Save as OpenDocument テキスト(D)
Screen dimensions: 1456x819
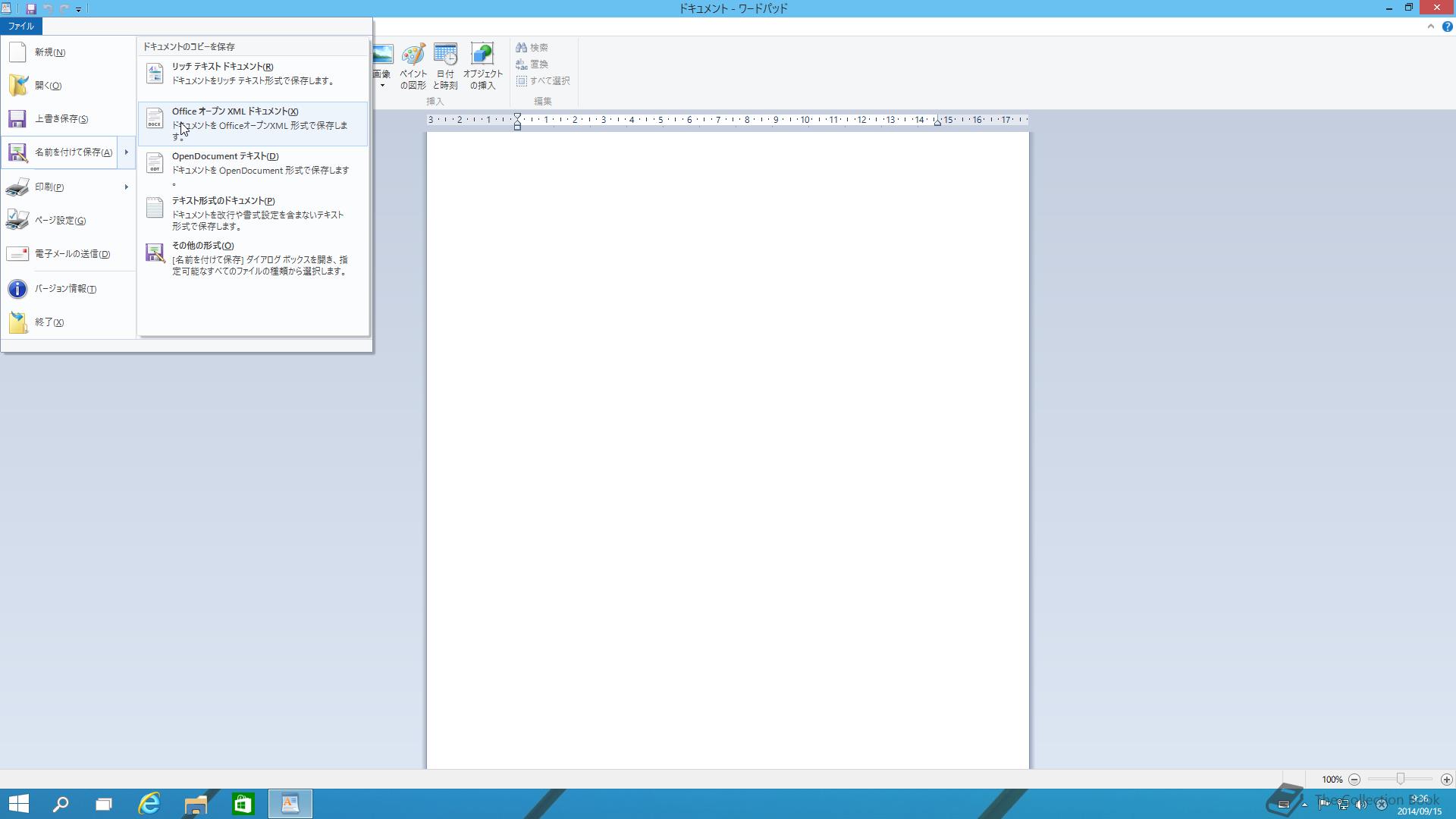click(x=253, y=169)
